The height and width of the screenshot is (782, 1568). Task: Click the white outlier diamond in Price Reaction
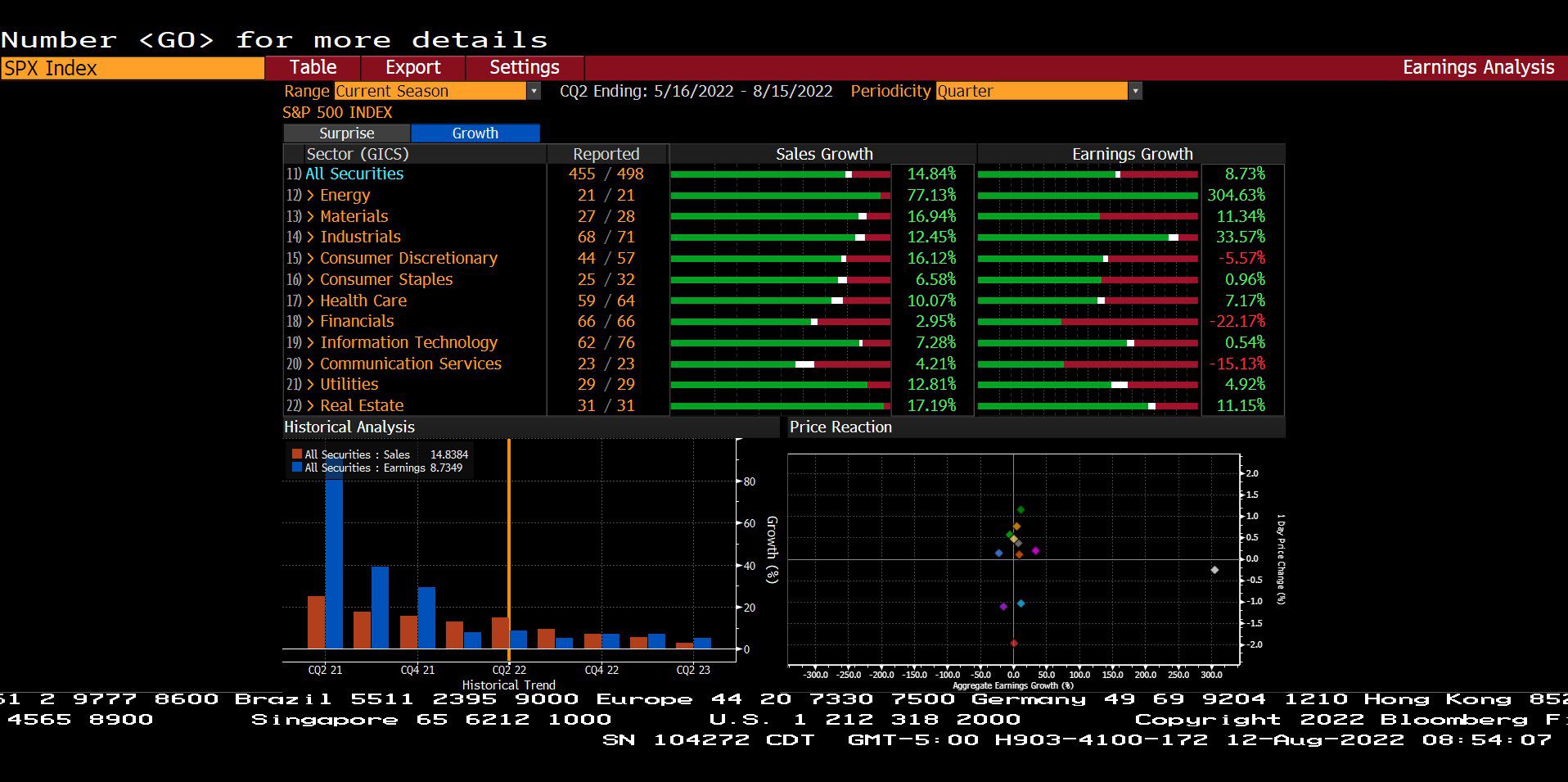tap(1214, 570)
